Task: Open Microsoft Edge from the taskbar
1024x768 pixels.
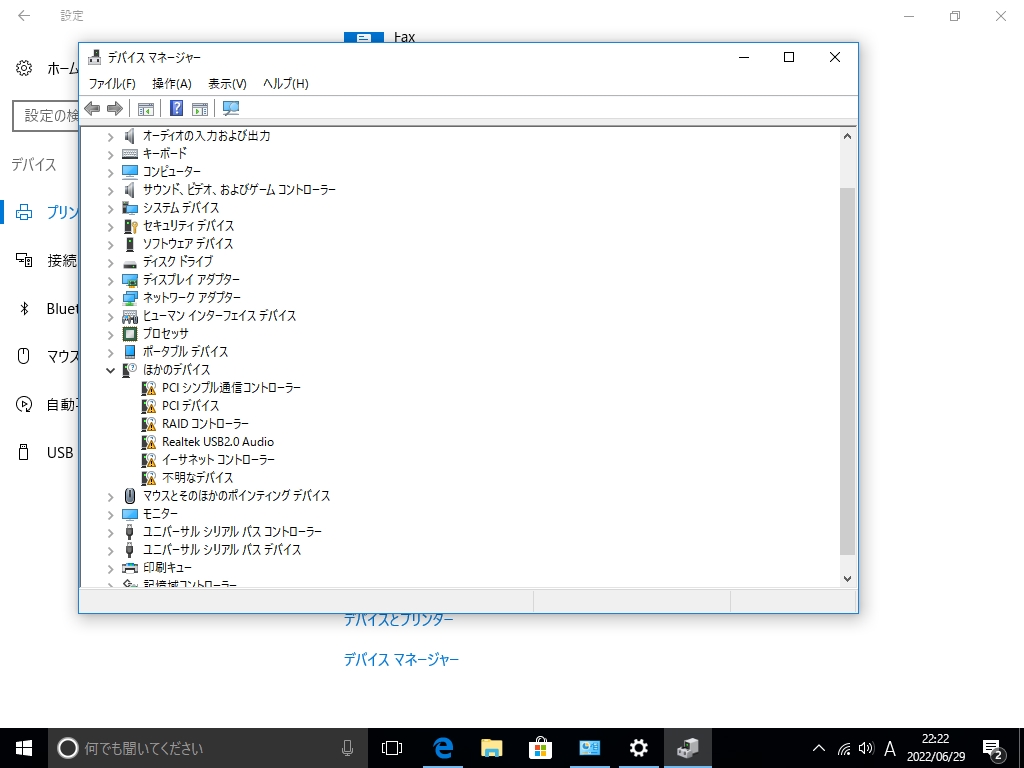Action: tap(443, 748)
